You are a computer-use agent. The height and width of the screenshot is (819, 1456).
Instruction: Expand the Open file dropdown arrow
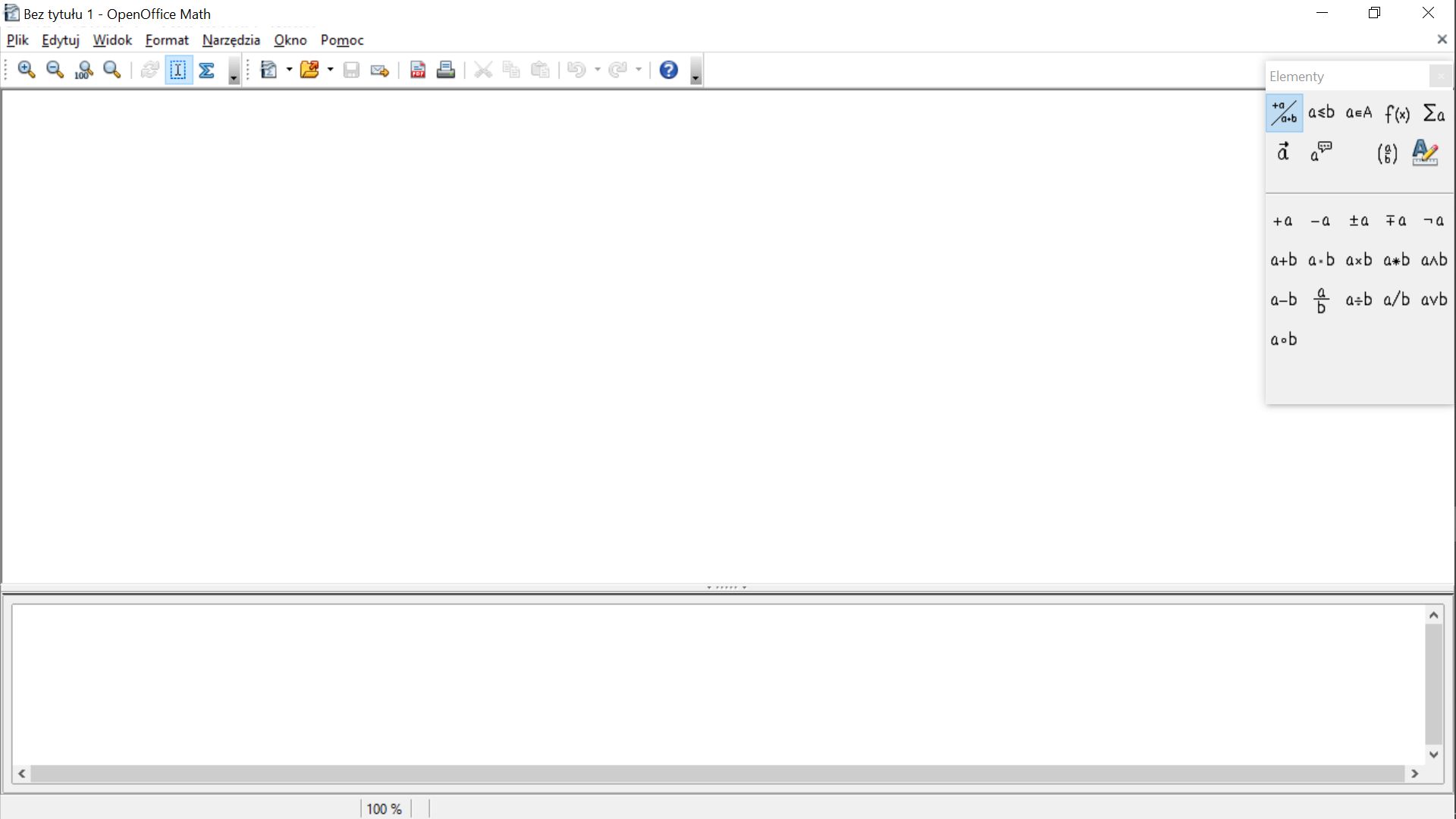(330, 70)
